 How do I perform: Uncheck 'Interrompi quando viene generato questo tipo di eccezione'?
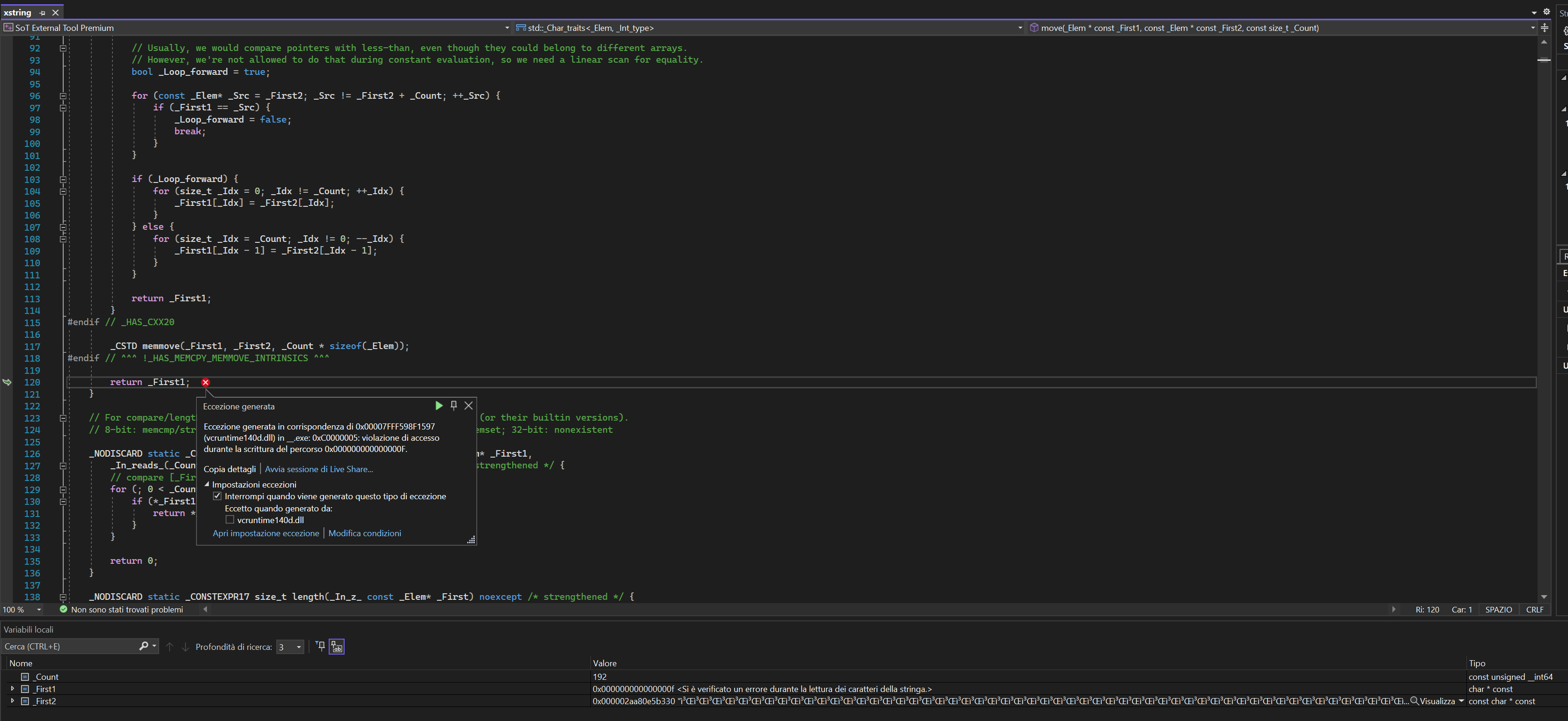point(217,496)
